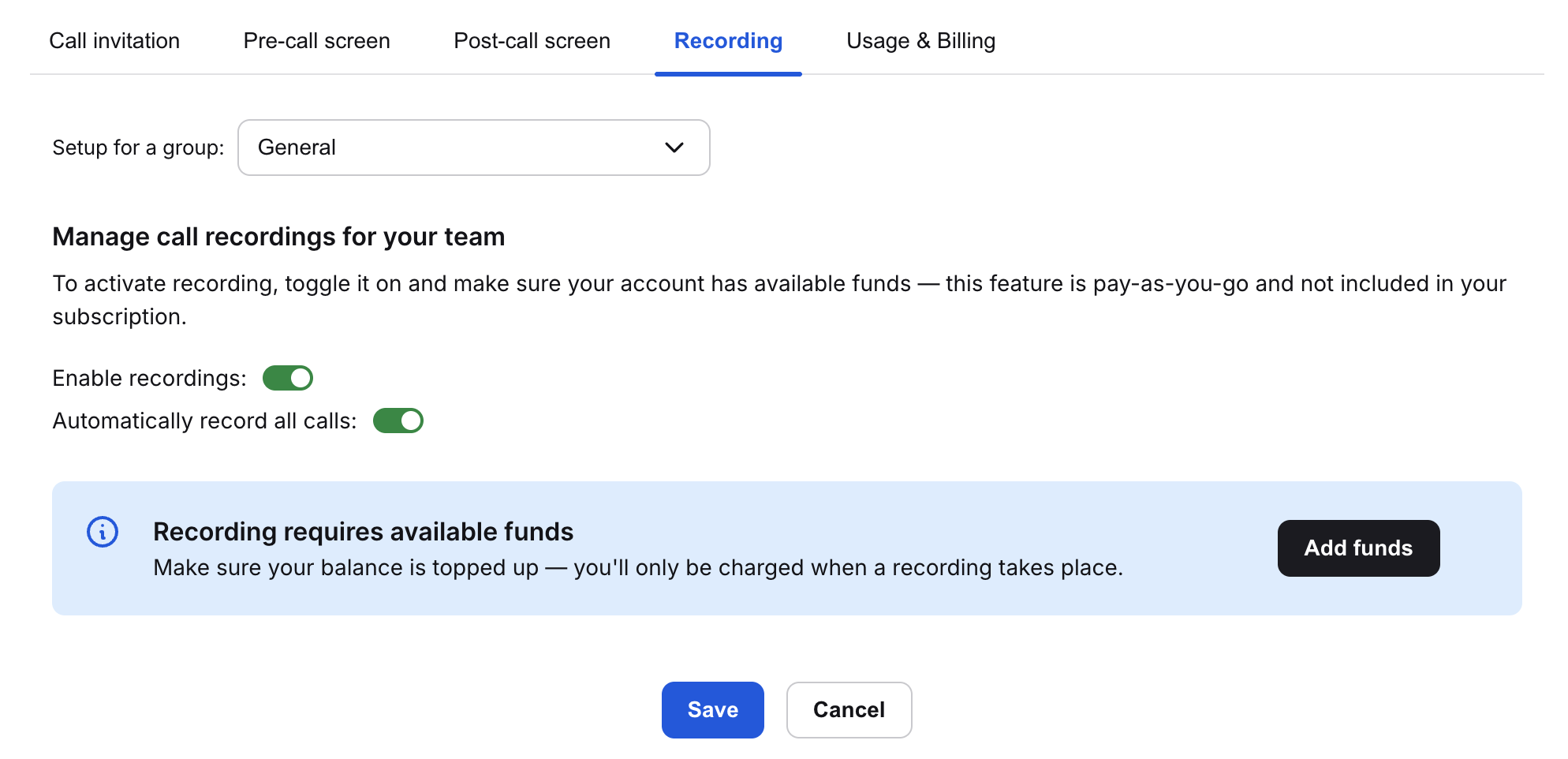Click the "Make sure your balance is topped up" text

637,568
